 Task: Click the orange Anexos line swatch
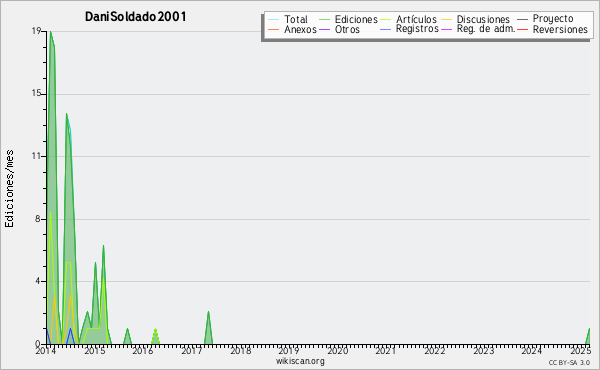click(x=274, y=29)
